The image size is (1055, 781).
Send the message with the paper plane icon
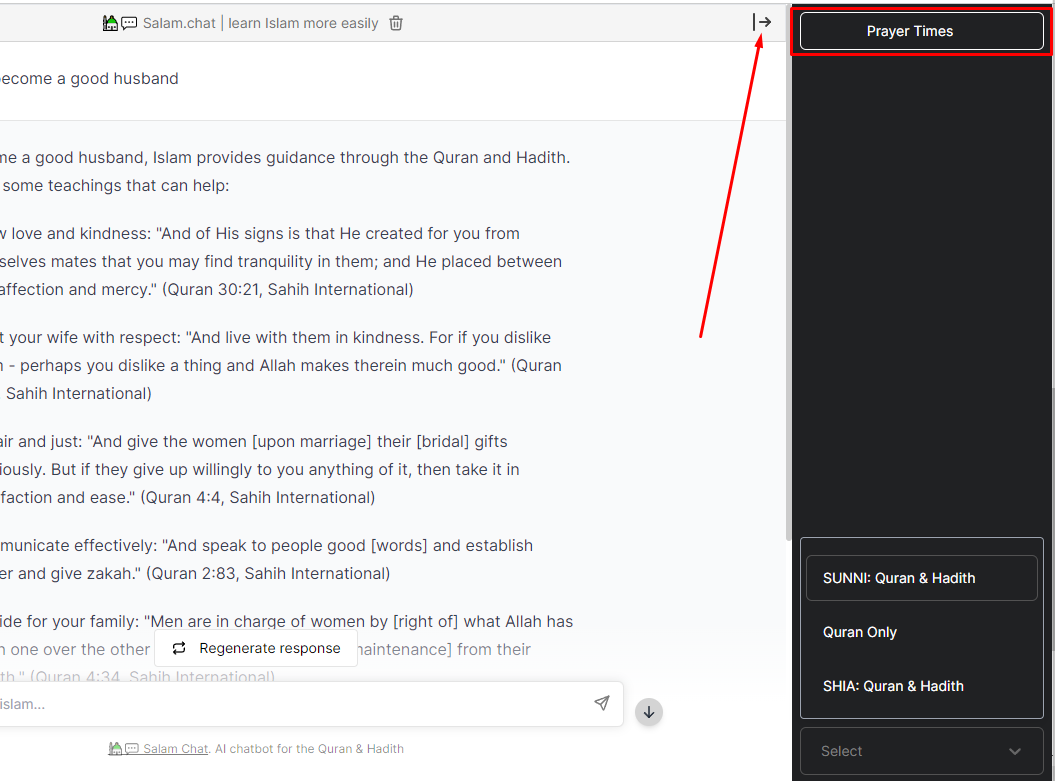coord(602,703)
